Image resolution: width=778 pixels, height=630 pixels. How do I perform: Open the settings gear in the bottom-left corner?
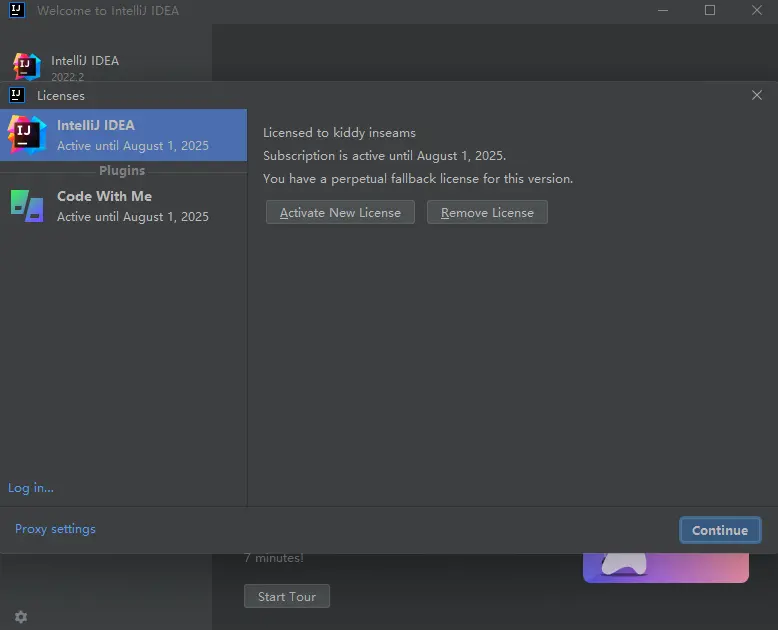[x=21, y=617]
